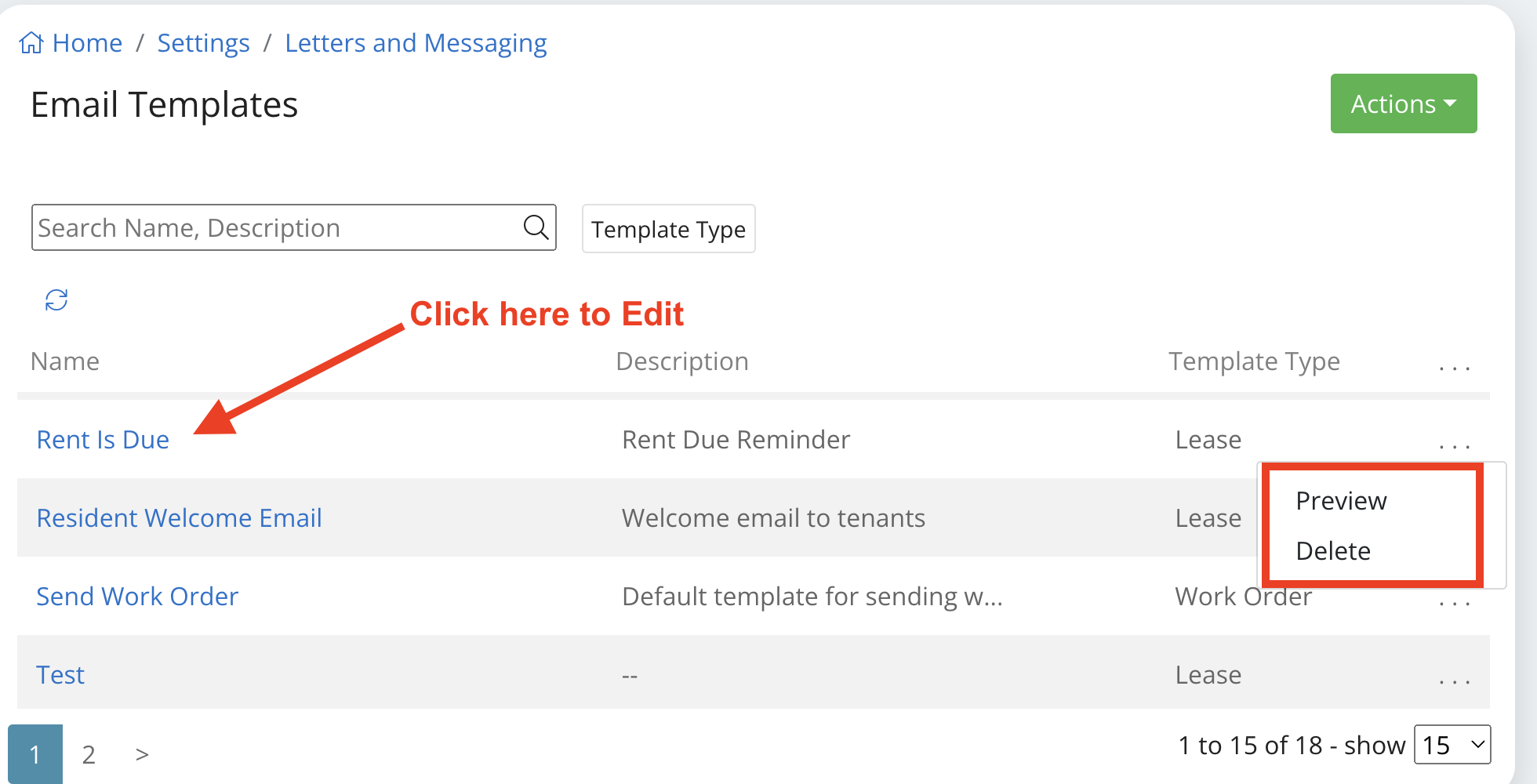Select Preview from the context menu

click(1341, 501)
